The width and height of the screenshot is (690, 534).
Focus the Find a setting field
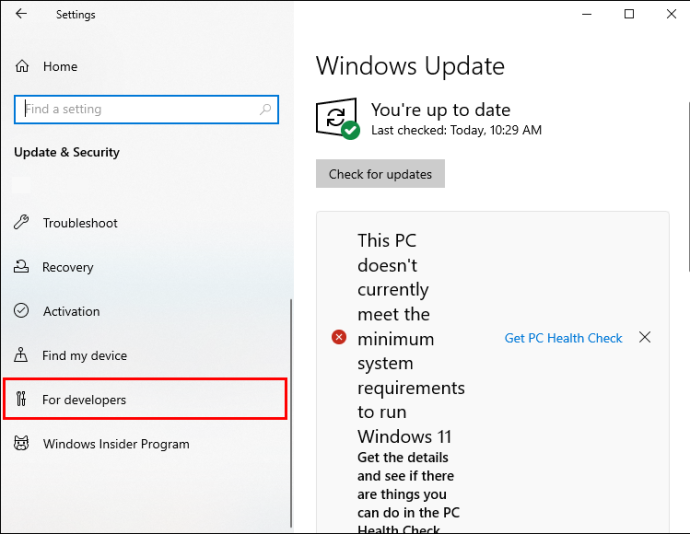point(146,109)
